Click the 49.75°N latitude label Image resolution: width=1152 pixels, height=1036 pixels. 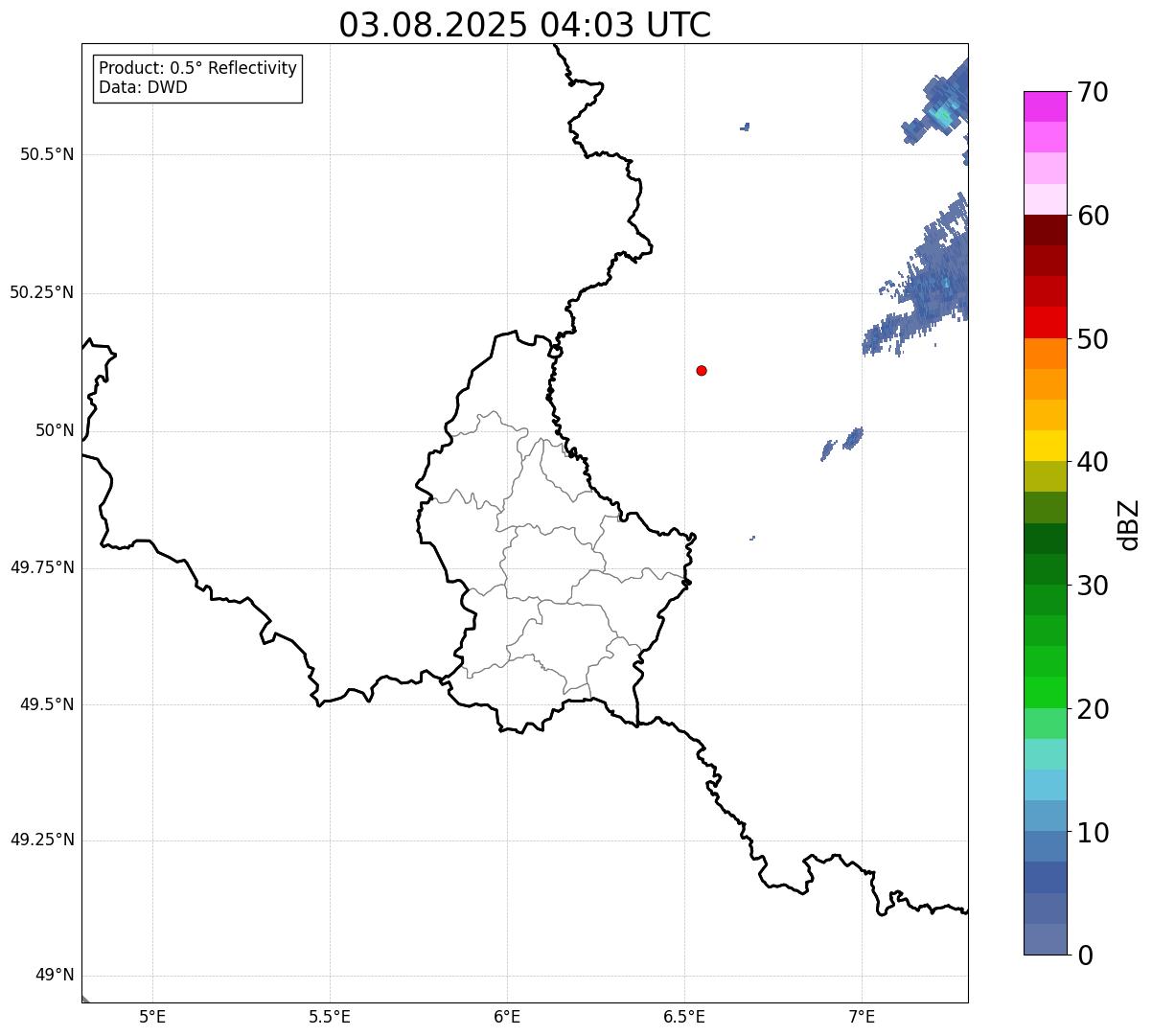tap(41, 567)
